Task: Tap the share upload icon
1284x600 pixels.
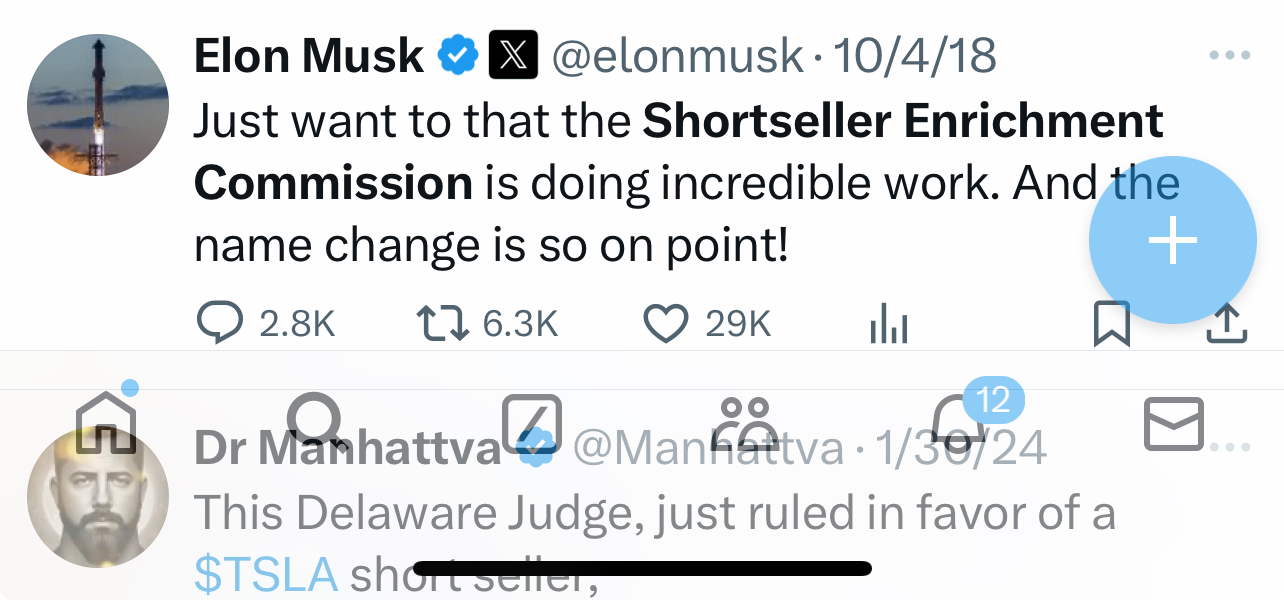Action: (1228, 323)
